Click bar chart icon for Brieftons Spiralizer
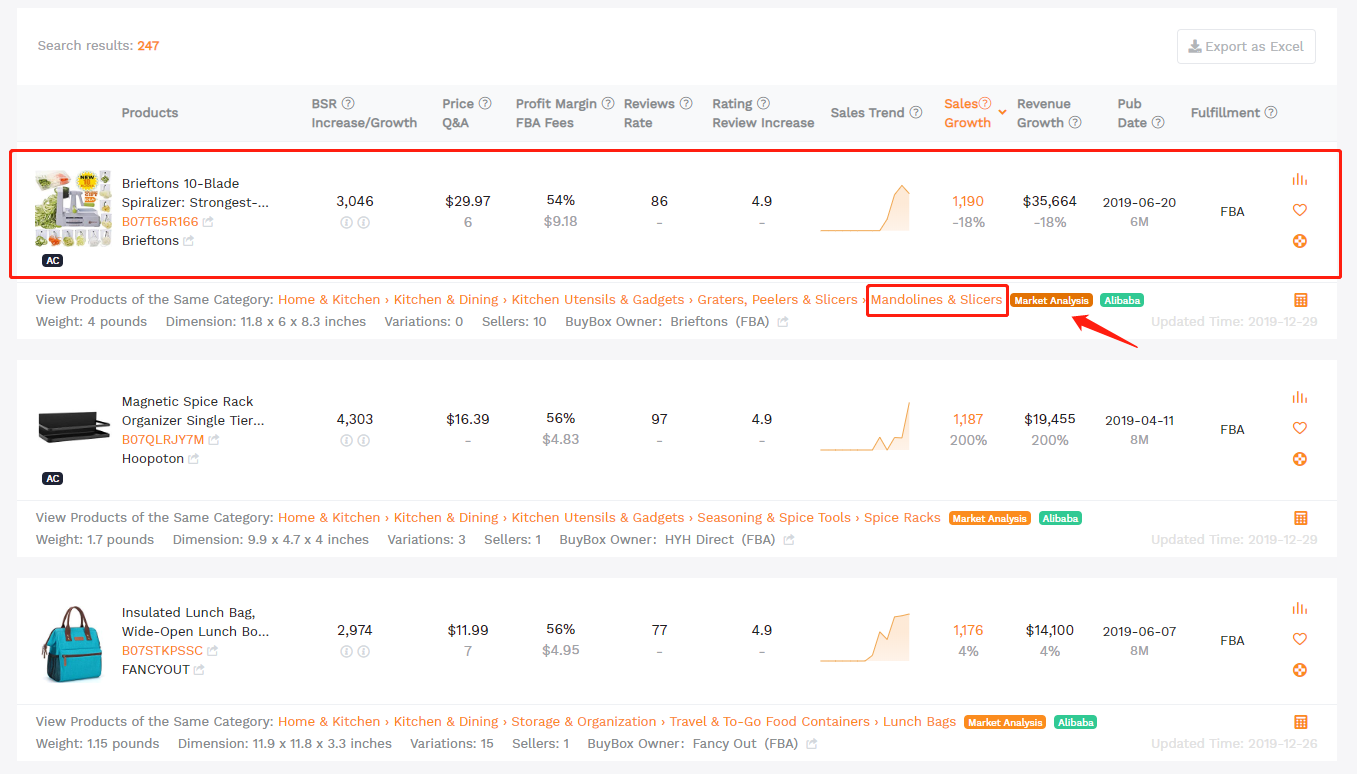Image resolution: width=1357 pixels, height=774 pixels. point(1299,179)
